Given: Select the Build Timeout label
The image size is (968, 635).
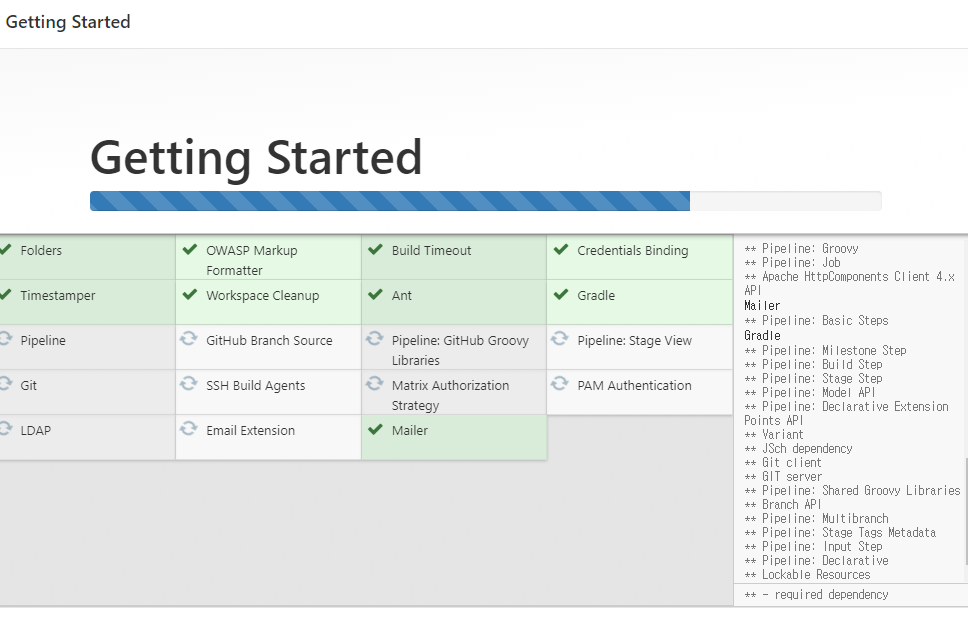Looking at the screenshot, I should (x=432, y=251).
